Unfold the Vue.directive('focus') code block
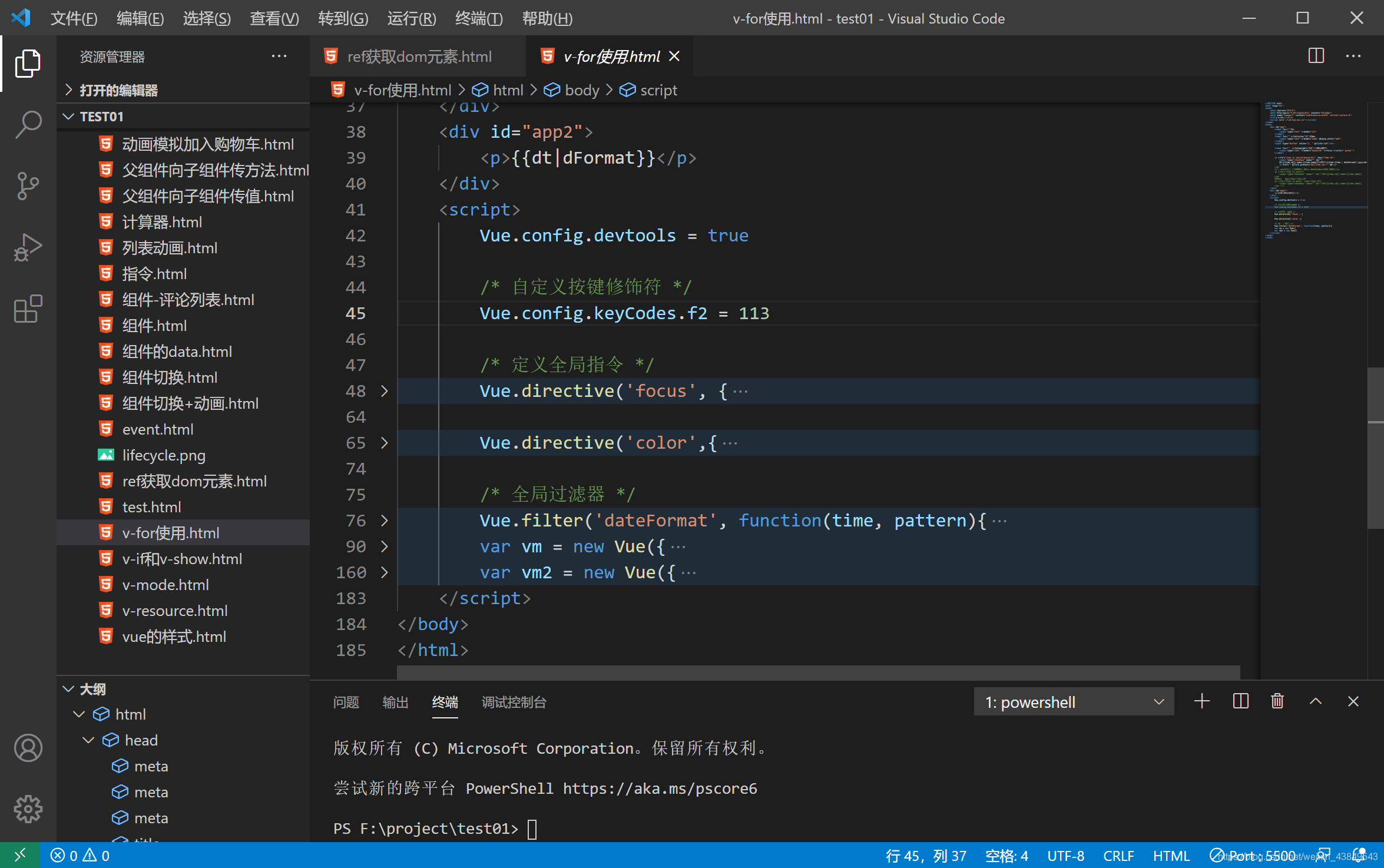 tap(385, 391)
